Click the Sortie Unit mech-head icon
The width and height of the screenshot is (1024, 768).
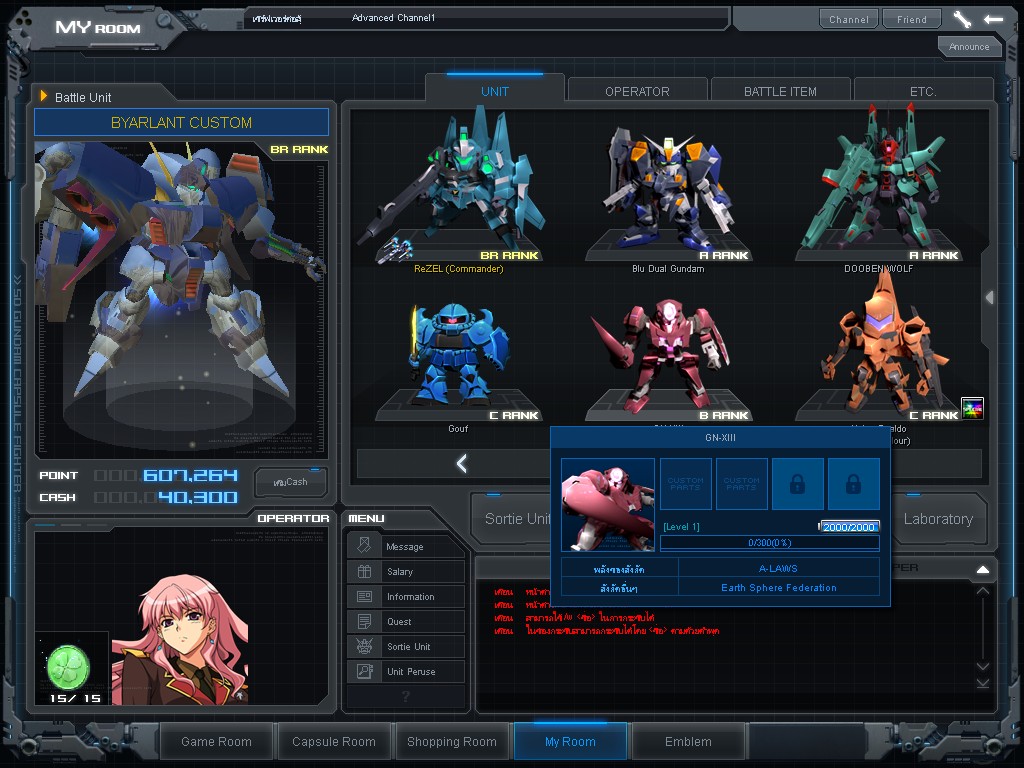[364, 646]
